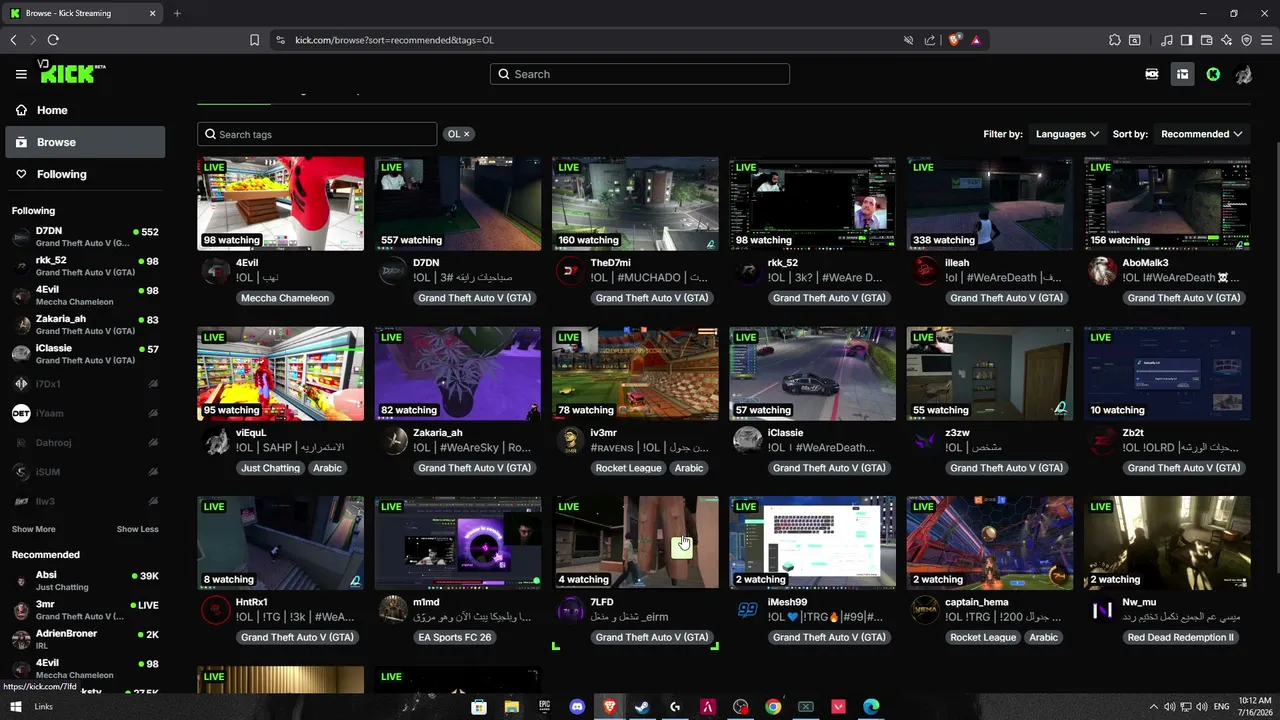Open the Kick hamburger sidebar menu
The image size is (1280, 720).
click(21, 74)
